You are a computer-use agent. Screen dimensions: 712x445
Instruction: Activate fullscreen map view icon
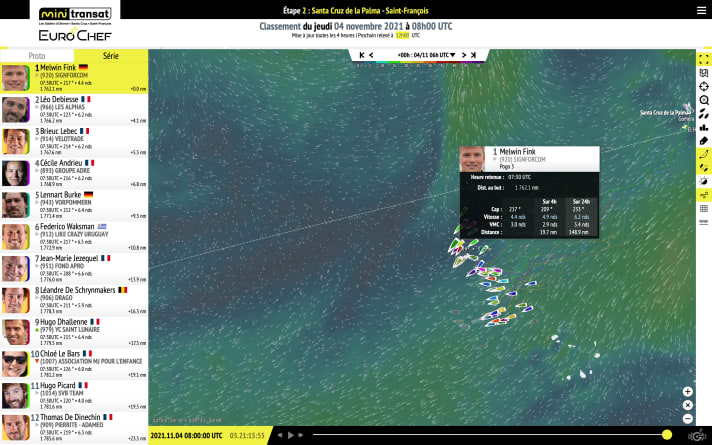(x=704, y=60)
